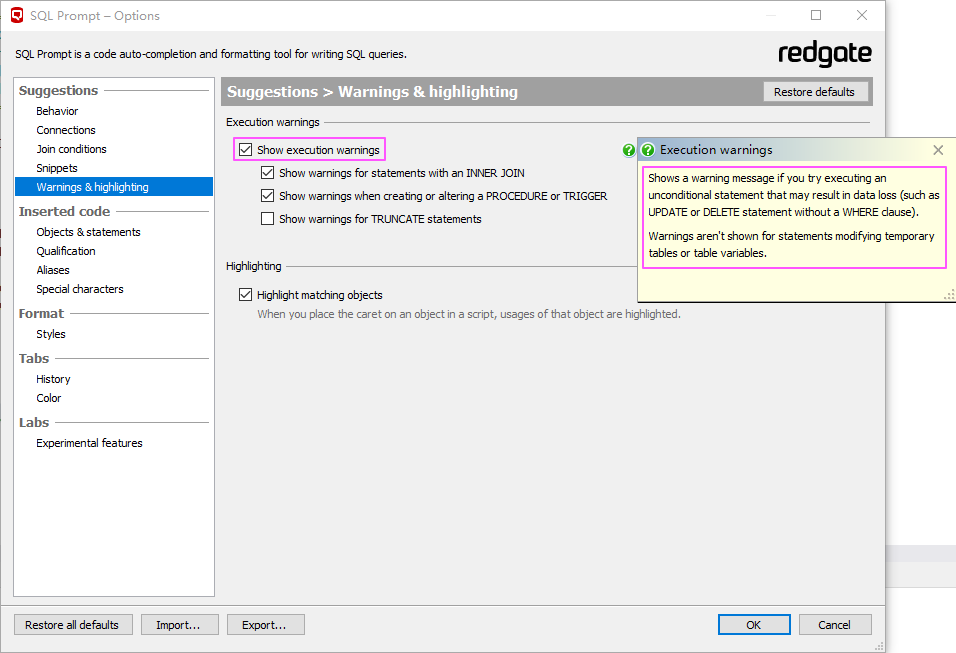Click the Execution warnings group label
The height and width of the screenshot is (653, 956).
click(273, 122)
